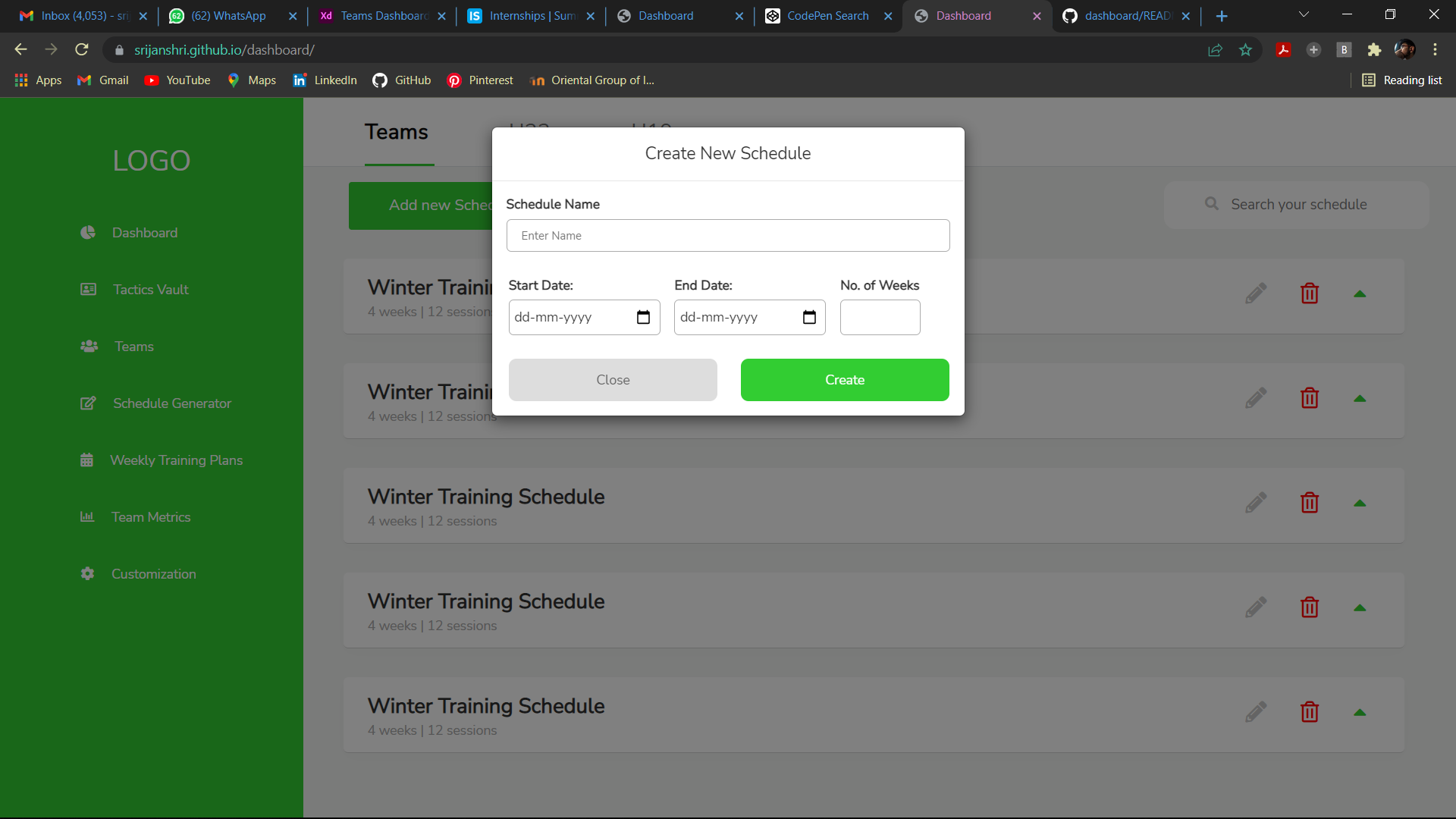Delete the third Winter Training Schedule
This screenshot has width=1456, height=819.
coord(1310,503)
